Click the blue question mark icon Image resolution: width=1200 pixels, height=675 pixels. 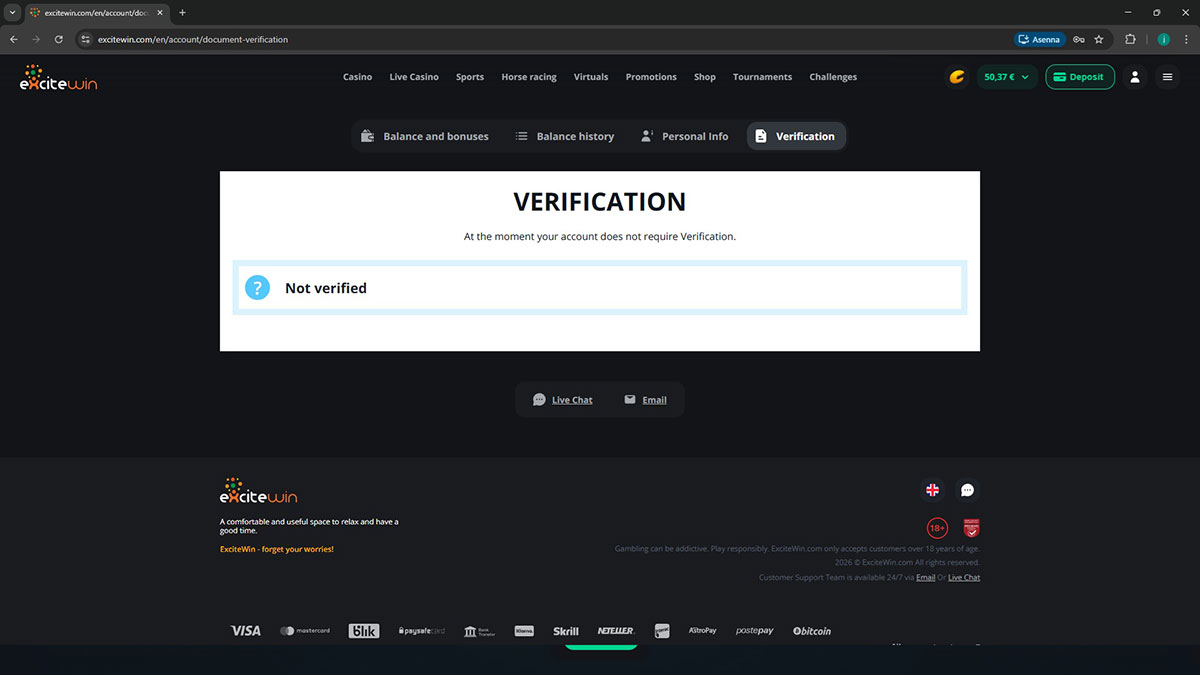[x=257, y=288]
